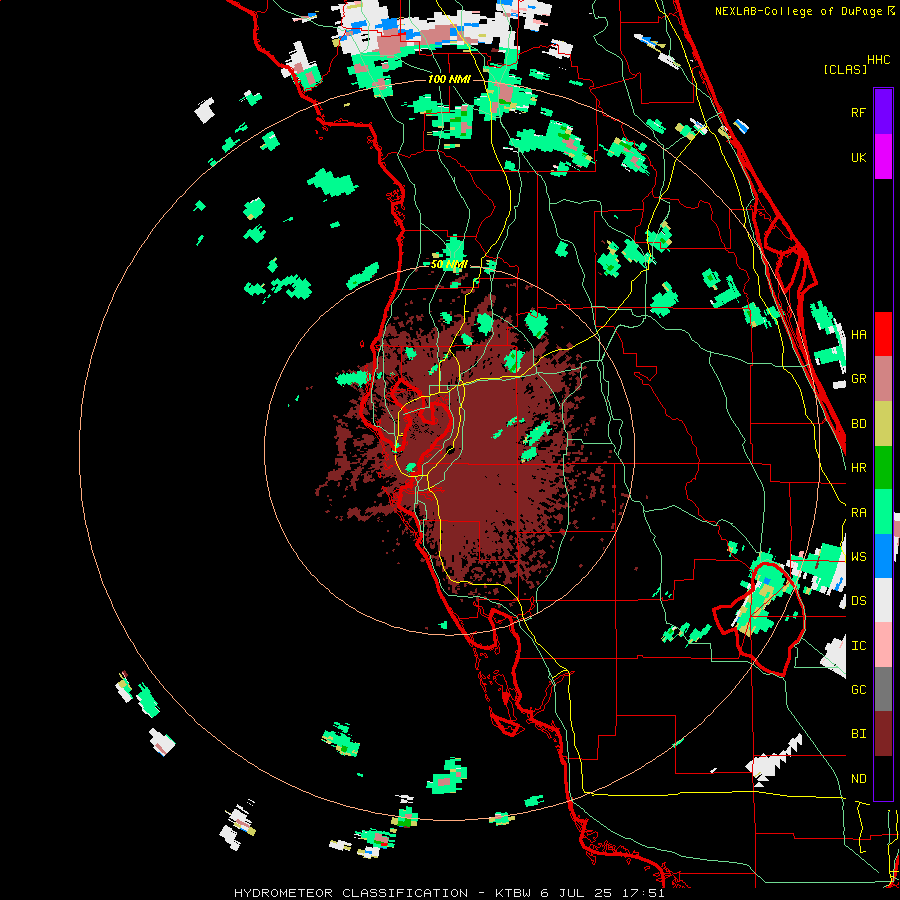Click the magenta UK legend swatch
Image resolution: width=900 pixels, height=900 pixels.
883,157
